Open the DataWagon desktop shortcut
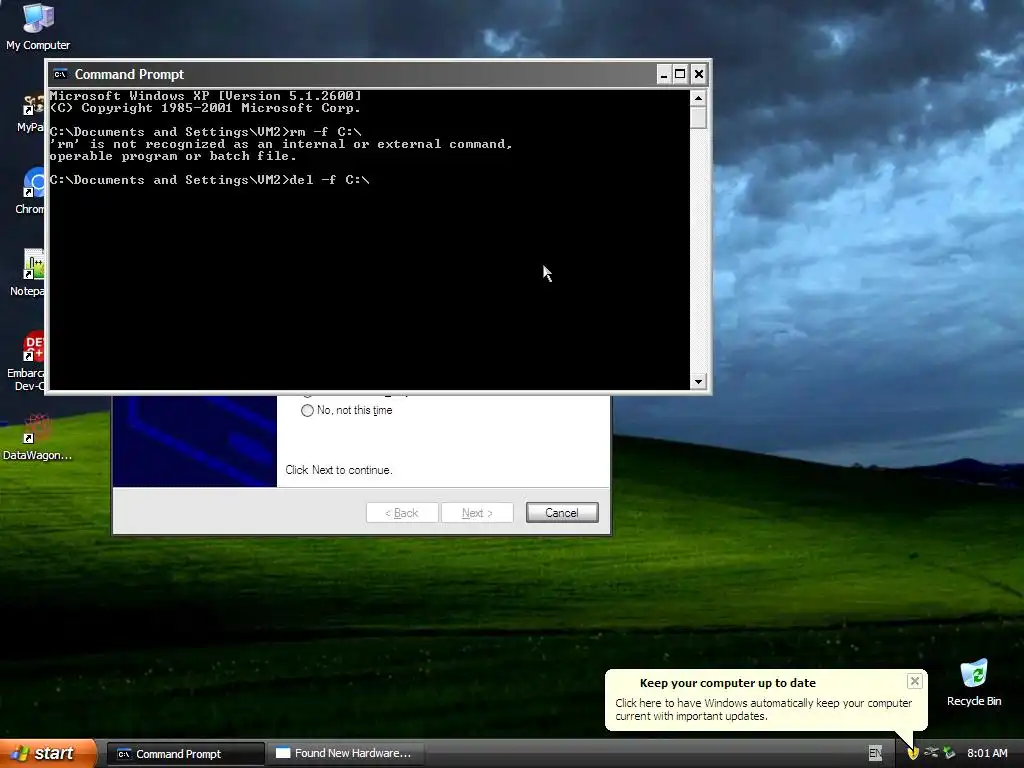The height and width of the screenshot is (768, 1024). pos(37,438)
